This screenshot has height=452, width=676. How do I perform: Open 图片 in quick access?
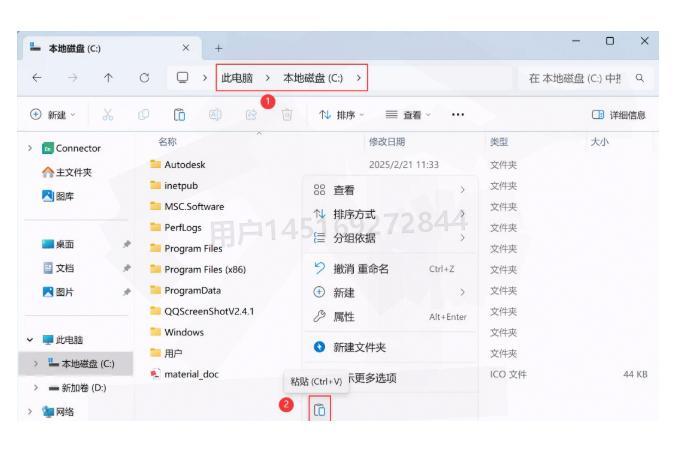click(x=58, y=292)
